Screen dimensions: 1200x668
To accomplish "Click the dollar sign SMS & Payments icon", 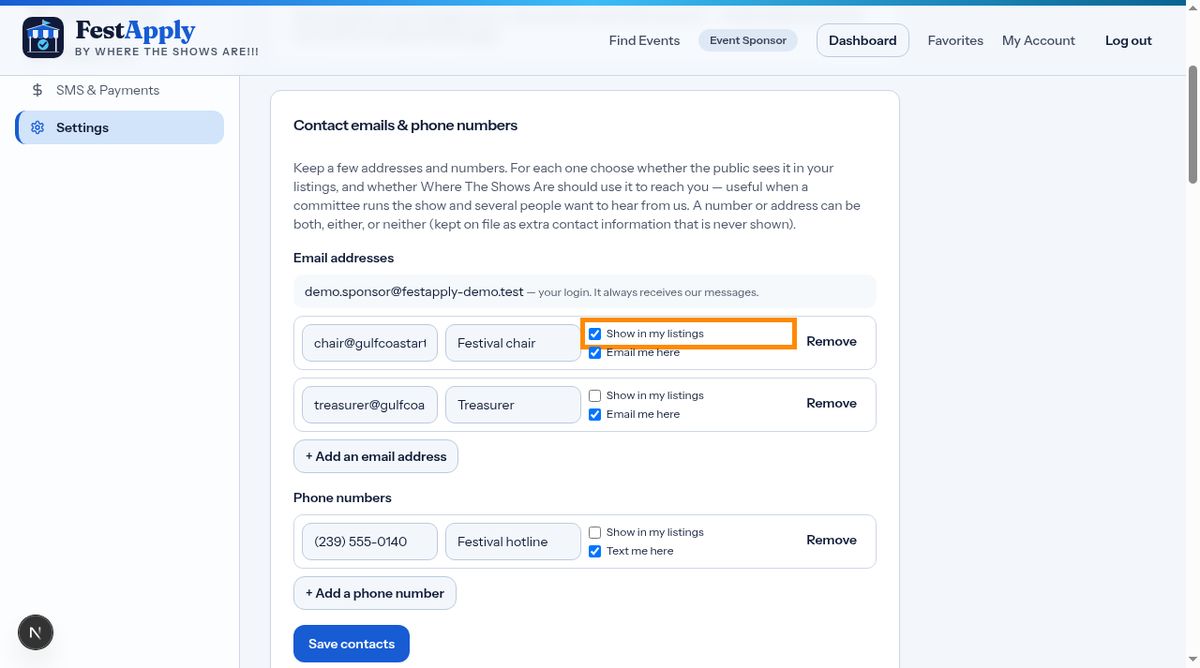I will [x=38, y=90].
